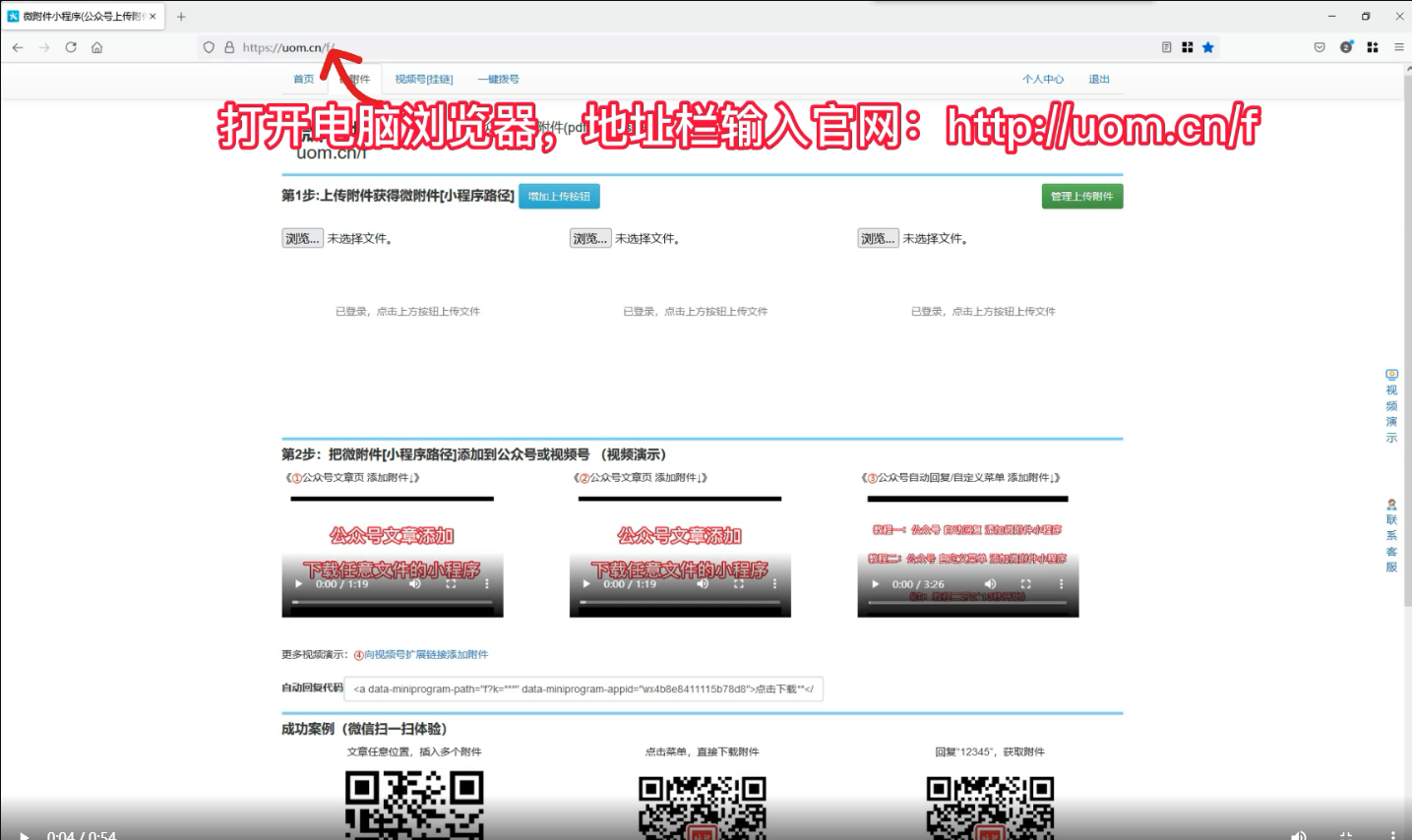Screen dimensions: 1412x840
Task: Open the 首页 navigation tab
Action: (x=303, y=80)
